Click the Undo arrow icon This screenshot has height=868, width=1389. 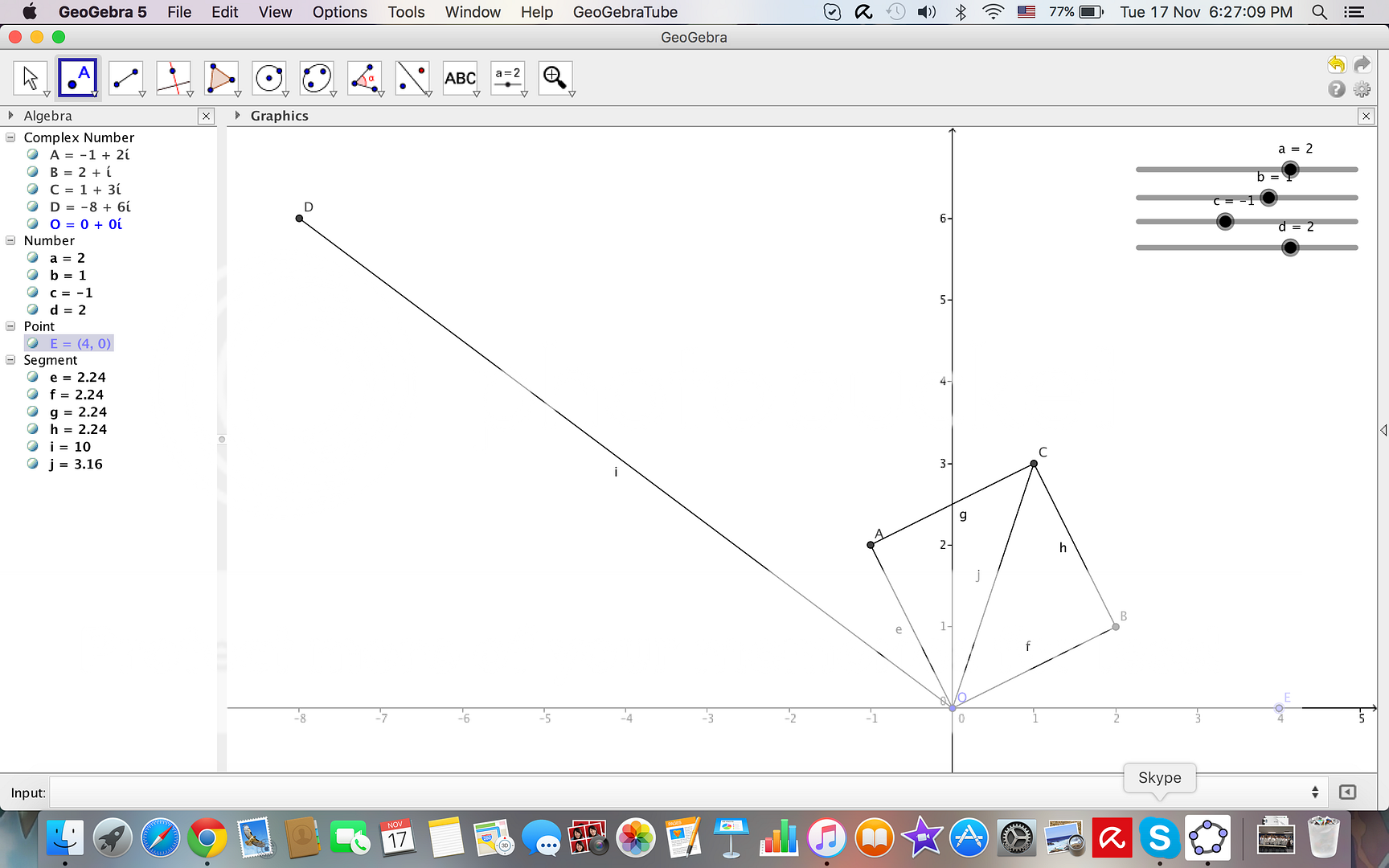[x=1336, y=64]
